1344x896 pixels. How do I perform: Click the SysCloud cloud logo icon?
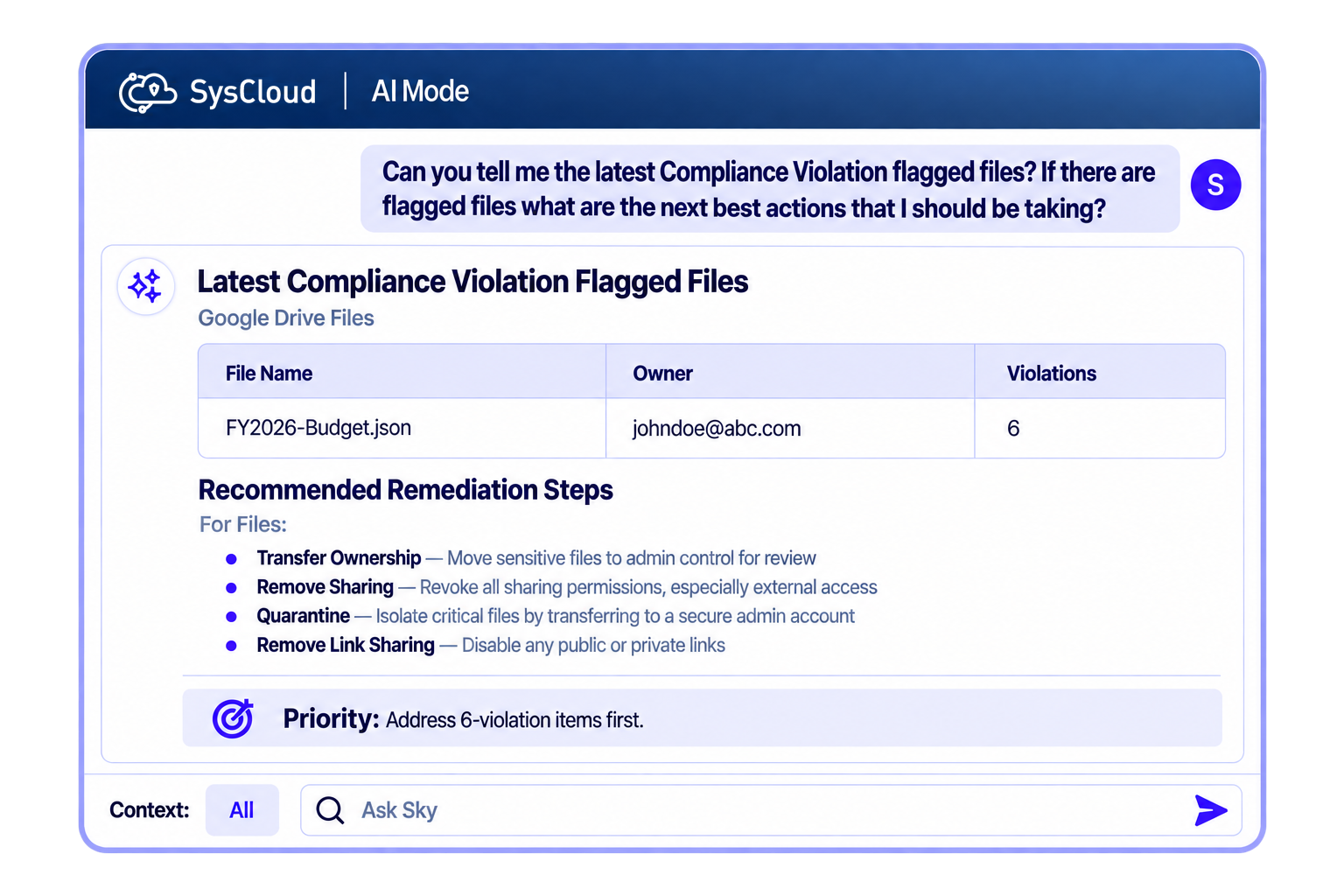148,92
